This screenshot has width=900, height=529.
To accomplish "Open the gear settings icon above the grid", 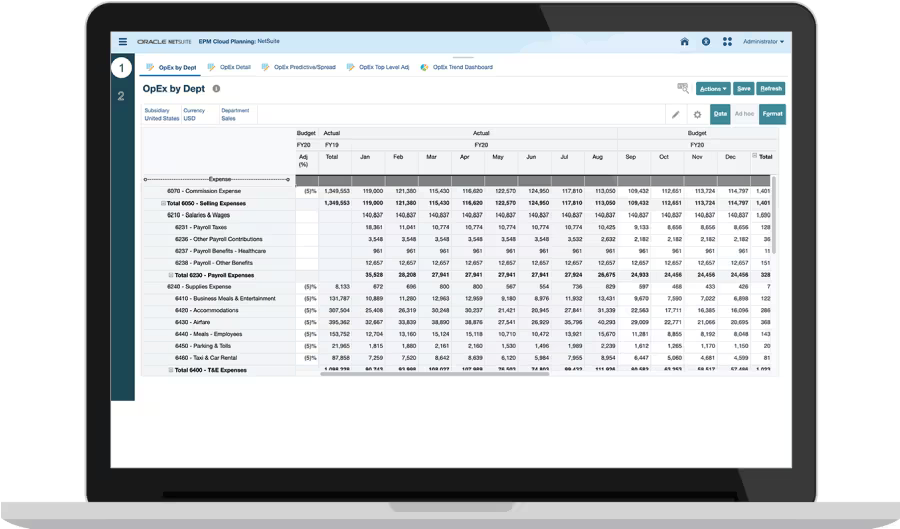I will [x=697, y=114].
